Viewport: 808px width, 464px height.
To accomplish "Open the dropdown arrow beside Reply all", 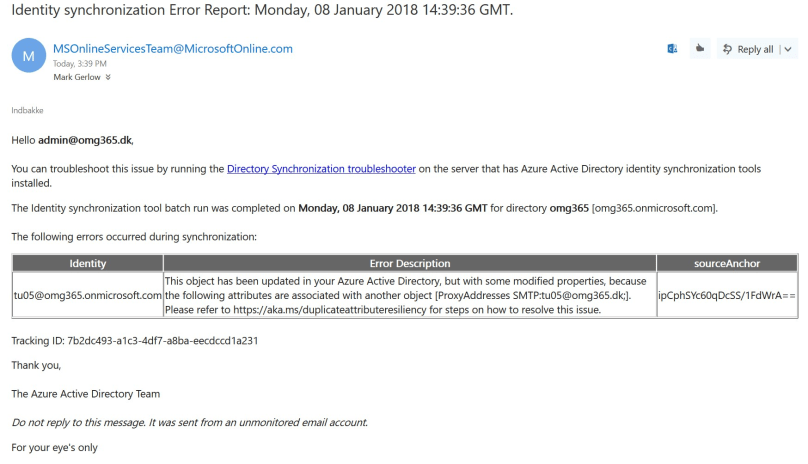I will click(x=788, y=49).
